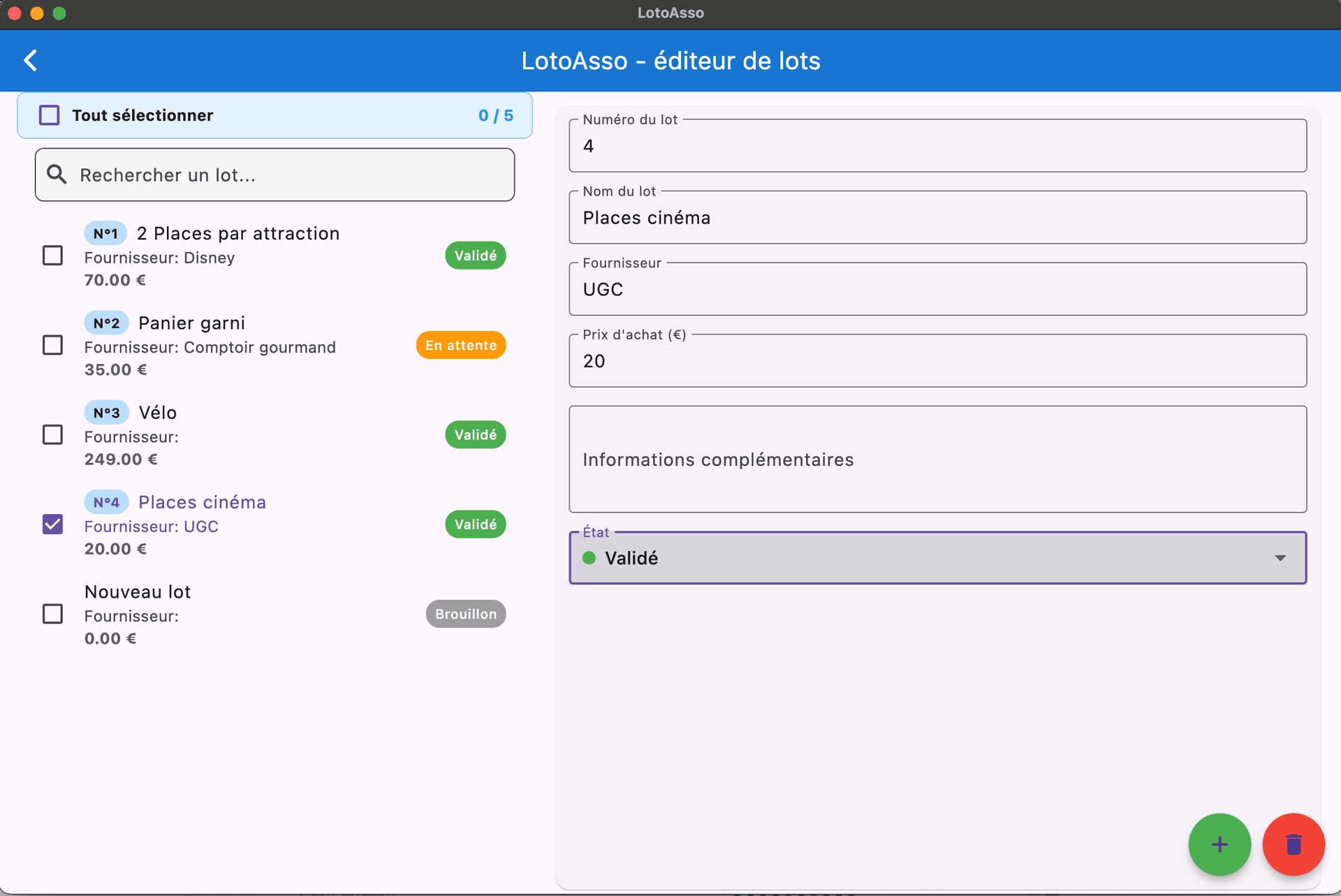Click the Brouillon status badge
1341x896 pixels.
pyautogui.click(x=466, y=614)
